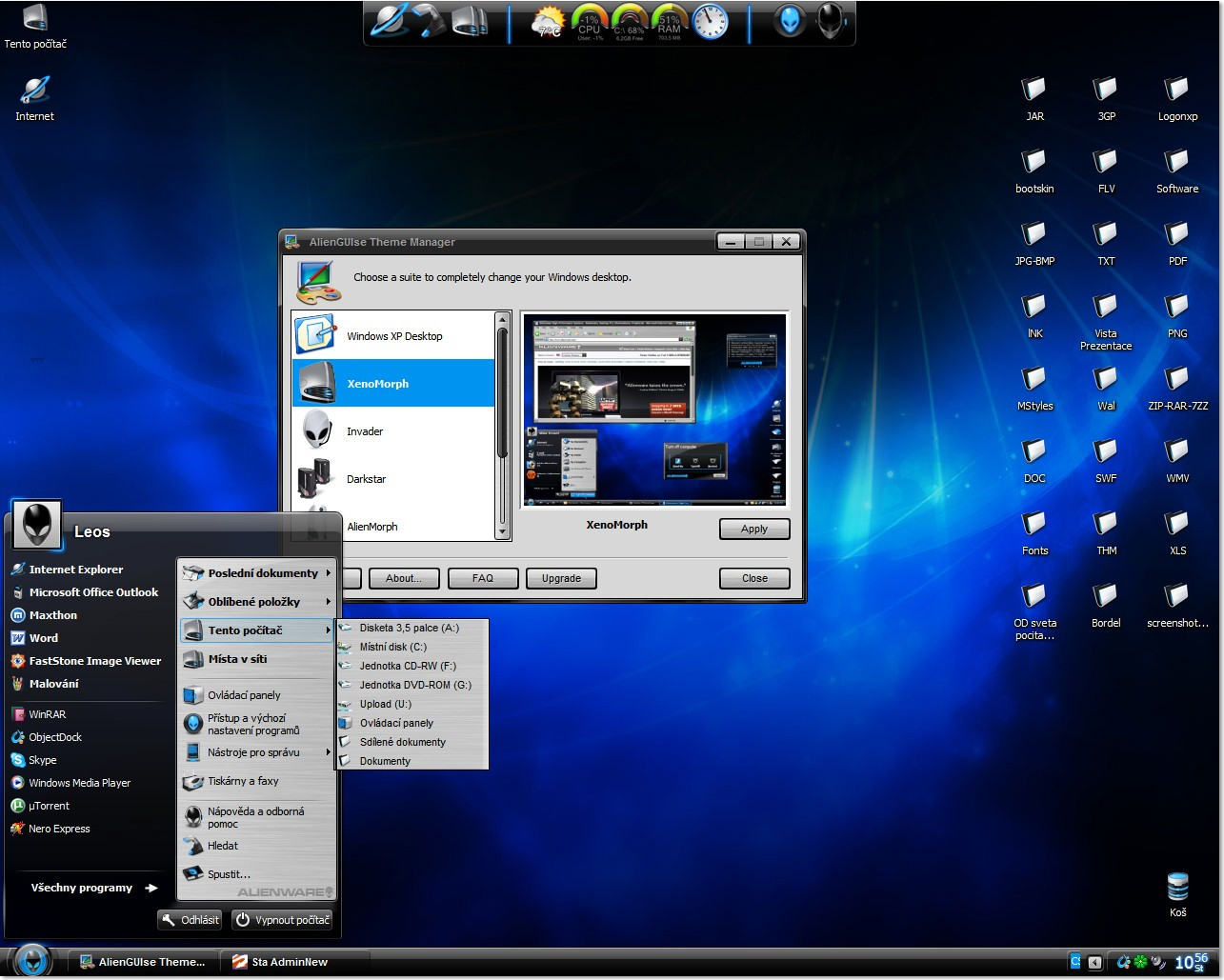
Task: Click the suite list scrollbar
Action: click(x=503, y=426)
